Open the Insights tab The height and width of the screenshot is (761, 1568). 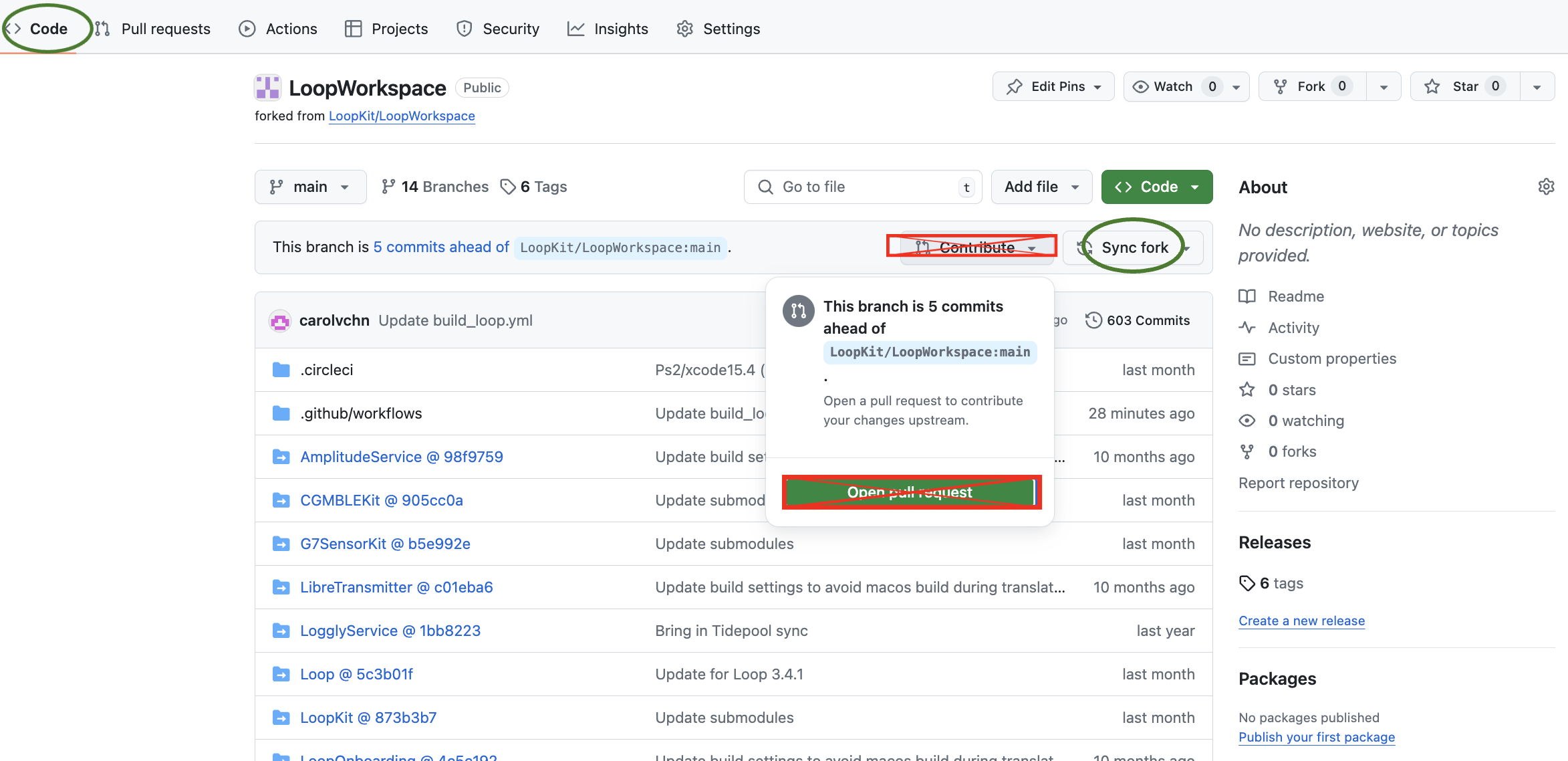608,29
